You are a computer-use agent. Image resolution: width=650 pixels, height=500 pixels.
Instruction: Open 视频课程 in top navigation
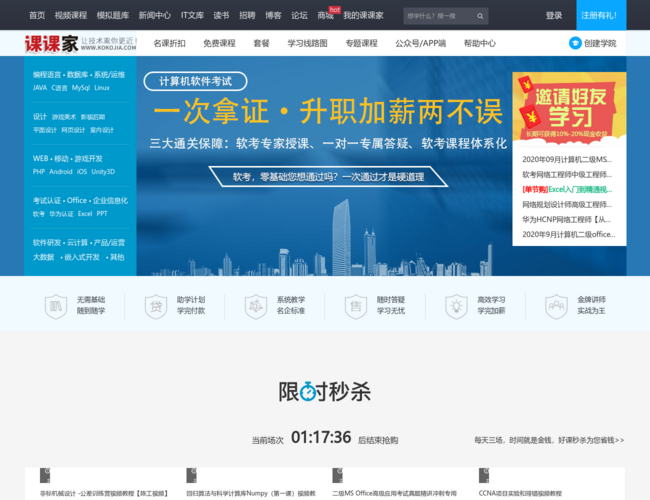(x=71, y=16)
